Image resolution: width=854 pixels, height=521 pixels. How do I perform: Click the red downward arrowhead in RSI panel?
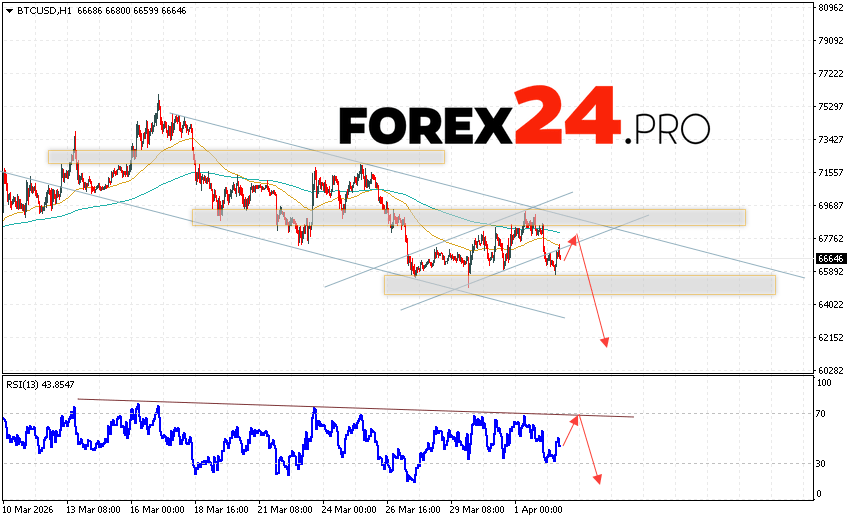598,479
